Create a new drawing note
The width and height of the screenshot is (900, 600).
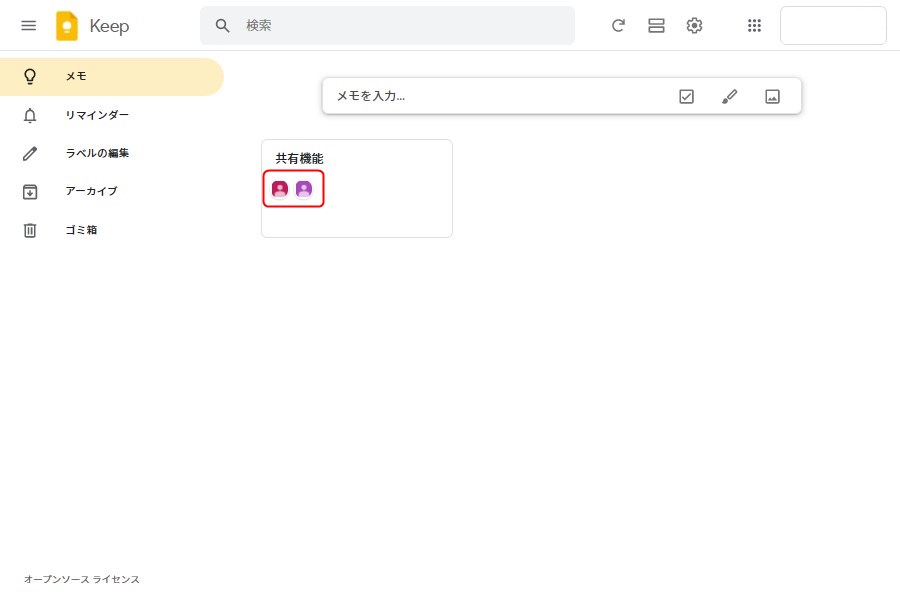point(729,96)
